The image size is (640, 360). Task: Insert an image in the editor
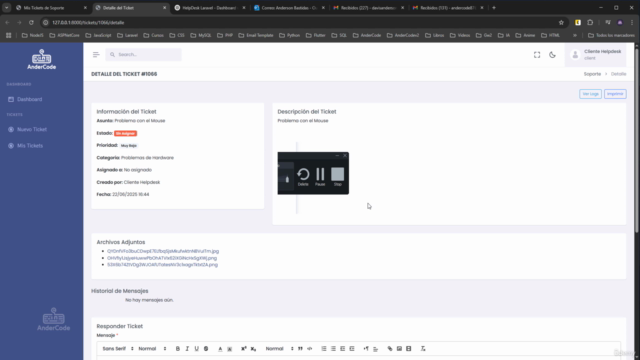[x=399, y=349]
